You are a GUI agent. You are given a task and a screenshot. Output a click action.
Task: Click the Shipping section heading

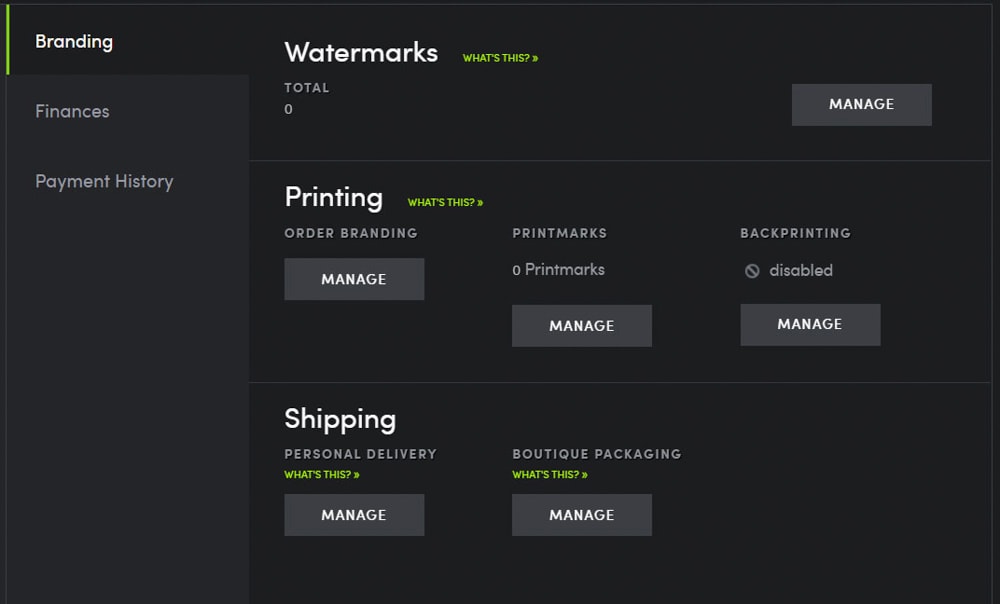[x=340, y=419]
